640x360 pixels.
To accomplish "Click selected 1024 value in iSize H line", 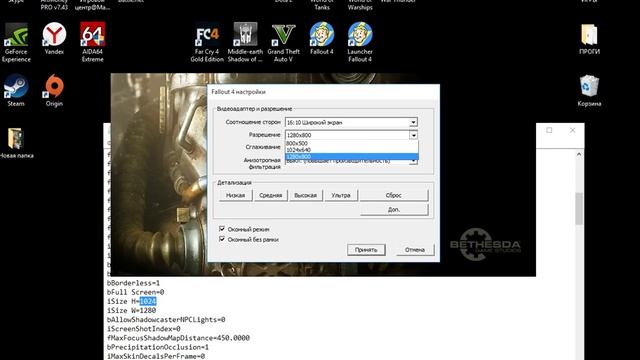I will (x=148, y=301).
